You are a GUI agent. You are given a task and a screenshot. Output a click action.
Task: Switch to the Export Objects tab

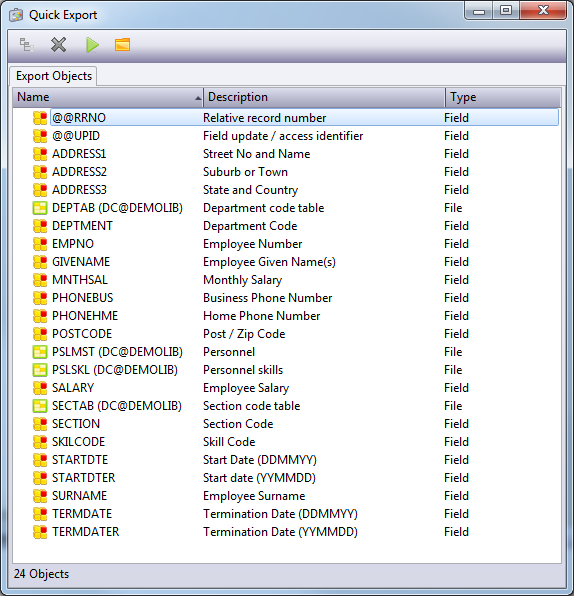[x=54, y=76]
